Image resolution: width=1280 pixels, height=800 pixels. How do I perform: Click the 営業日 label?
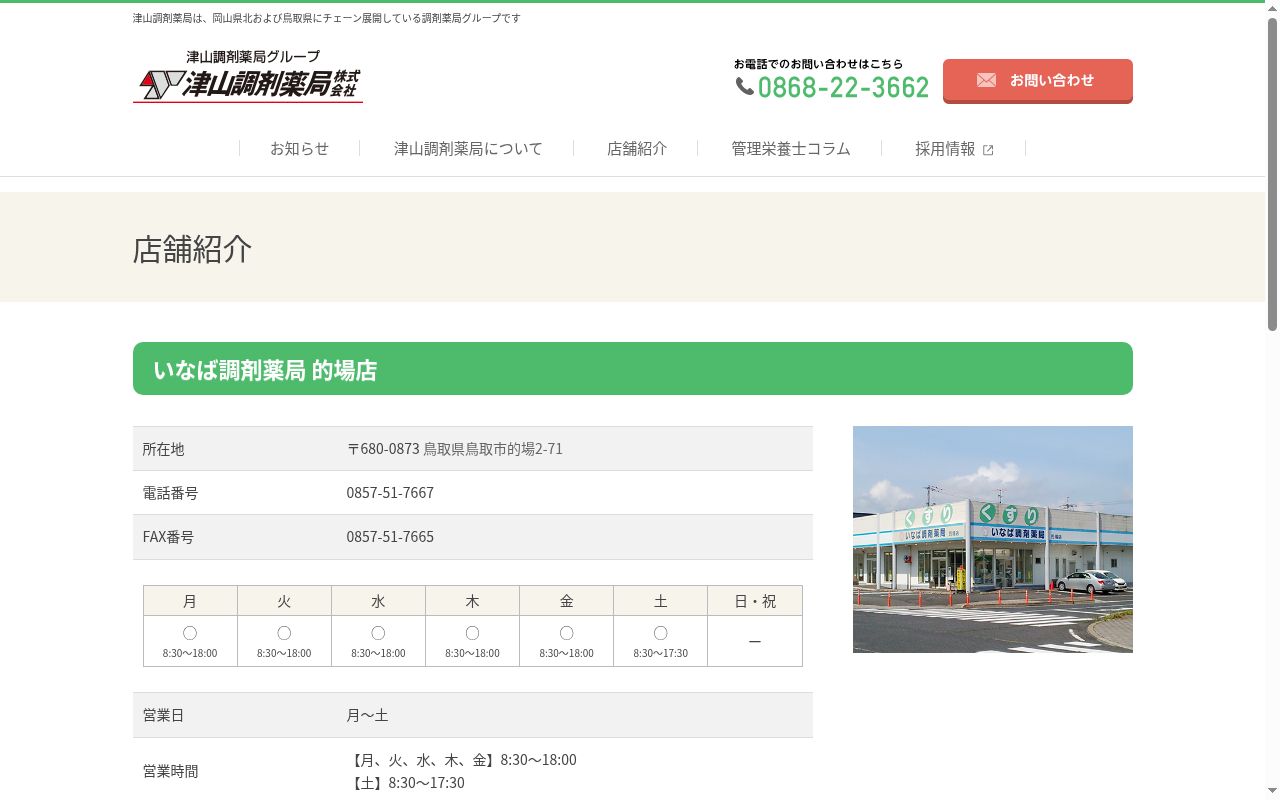[x=163, y=715]
